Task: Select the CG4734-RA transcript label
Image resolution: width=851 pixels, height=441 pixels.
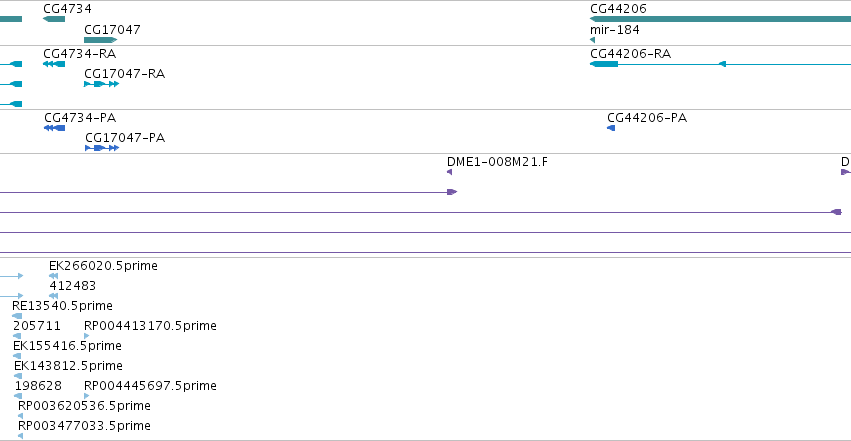Action: coord(80,54)
